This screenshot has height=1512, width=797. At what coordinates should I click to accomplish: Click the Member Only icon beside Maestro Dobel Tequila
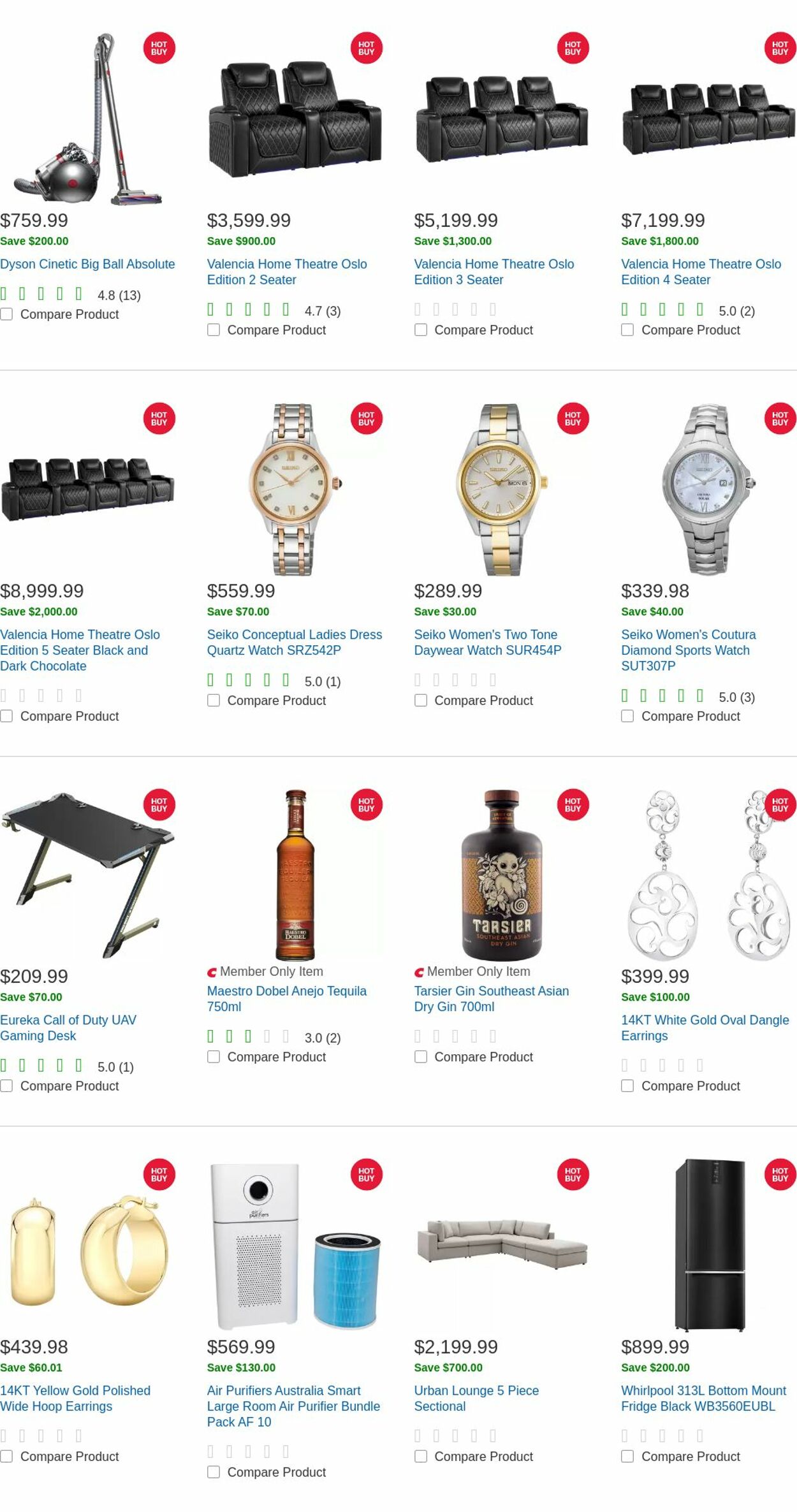point(212,971)
